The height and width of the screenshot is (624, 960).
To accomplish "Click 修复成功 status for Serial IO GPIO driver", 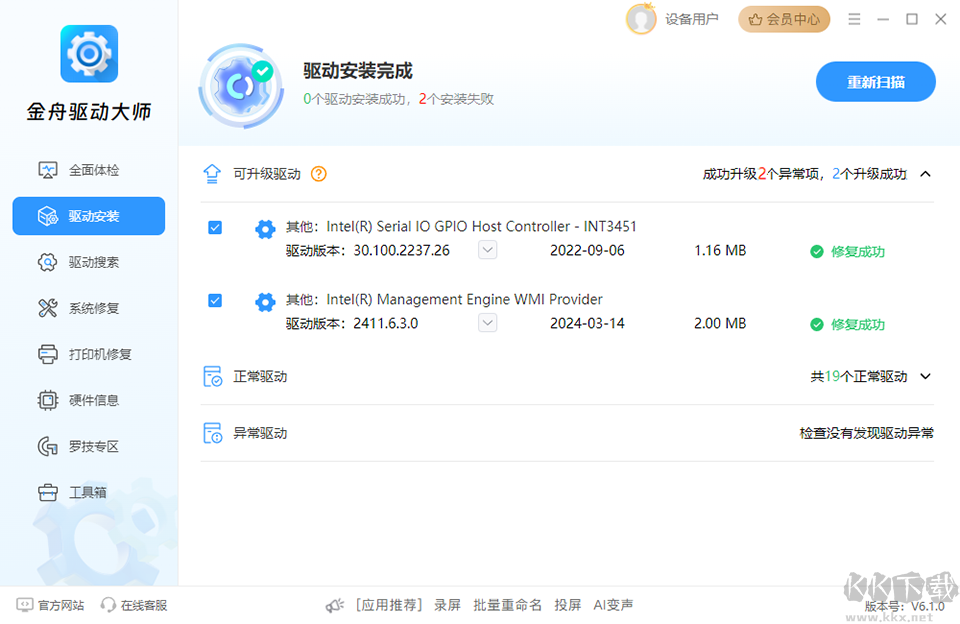I will click(x=847, y=252).
